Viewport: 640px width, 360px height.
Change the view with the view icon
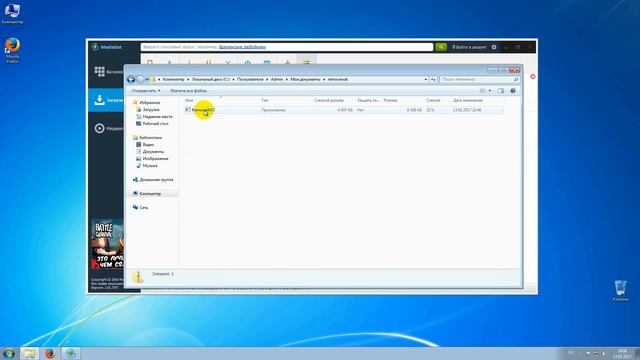[483, 91]
